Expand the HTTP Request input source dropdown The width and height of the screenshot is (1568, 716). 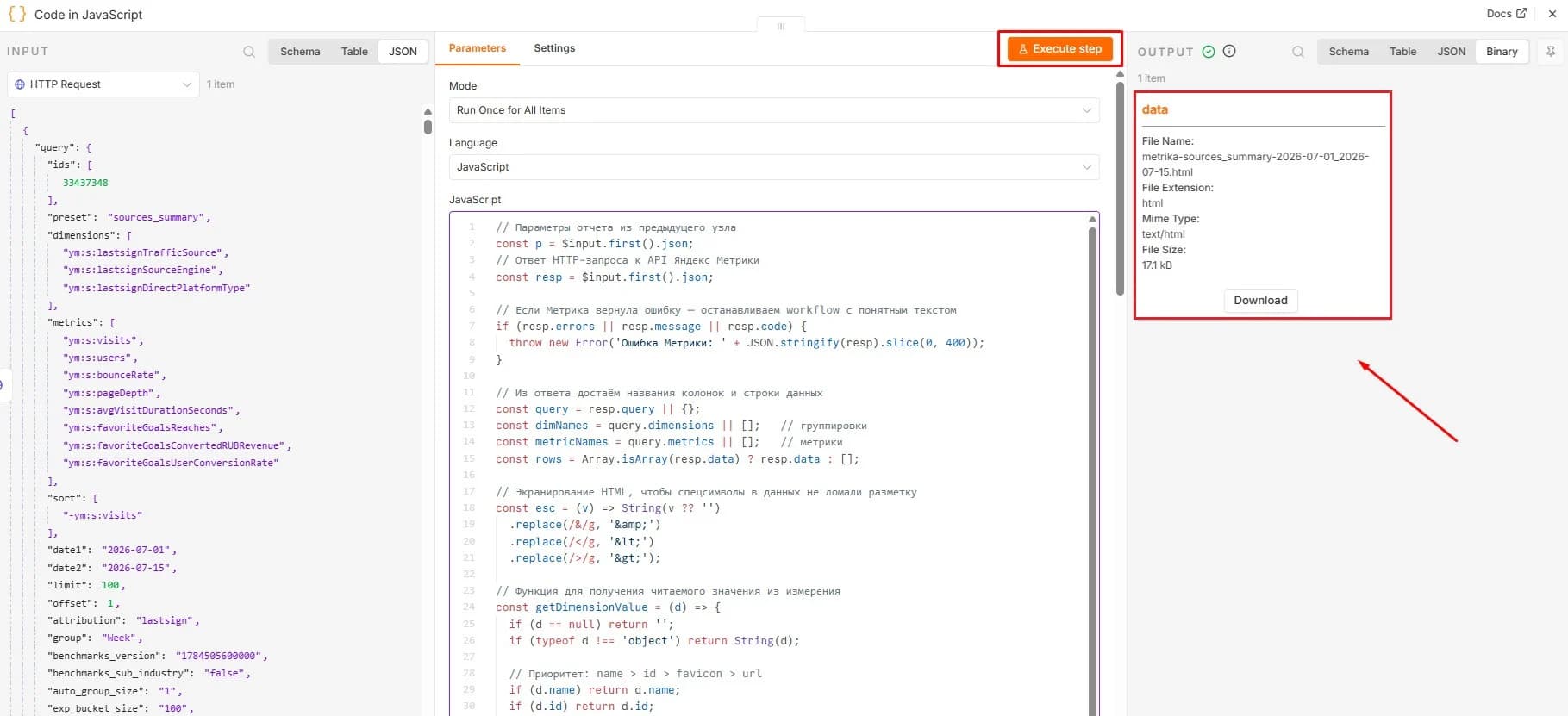[x=103, y=84]
